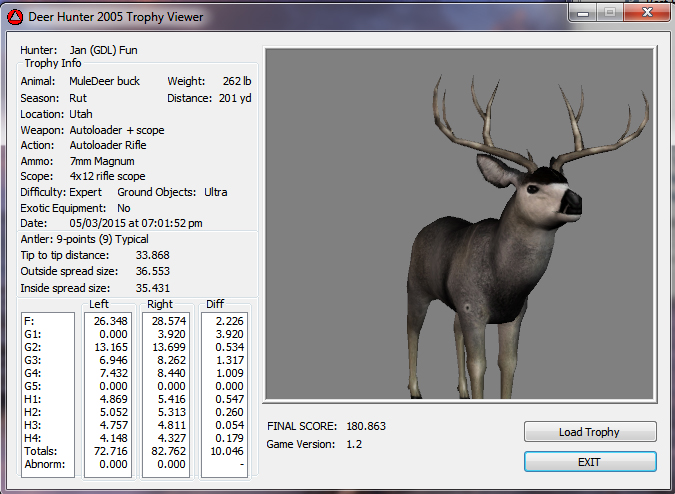Click the Tip to tip distance value
This screenshot has width=675, height=494.
point(153,255)
